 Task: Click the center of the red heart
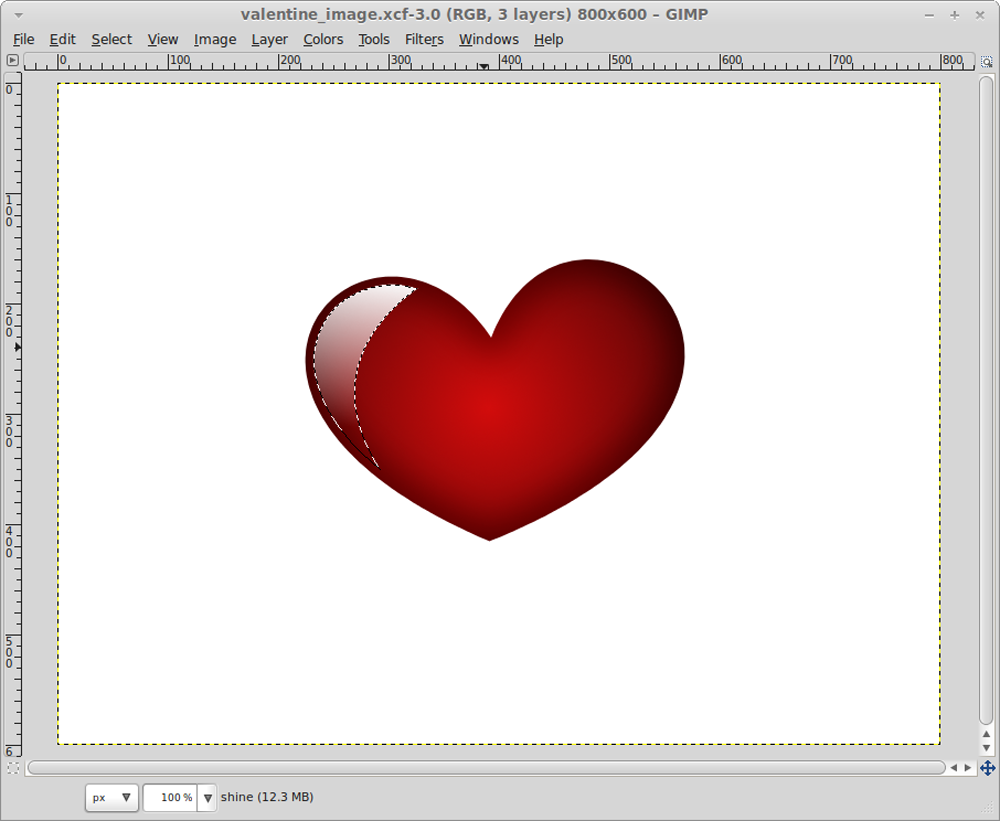click(x=490, y=400)
